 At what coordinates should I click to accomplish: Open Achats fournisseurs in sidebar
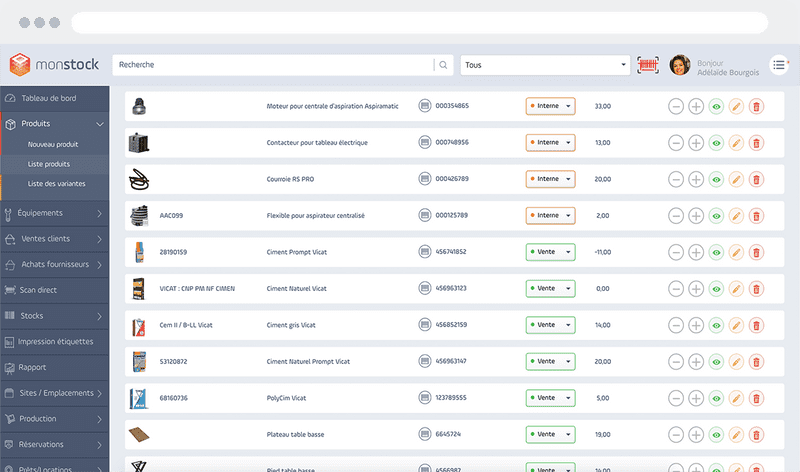tap(55, 264)
